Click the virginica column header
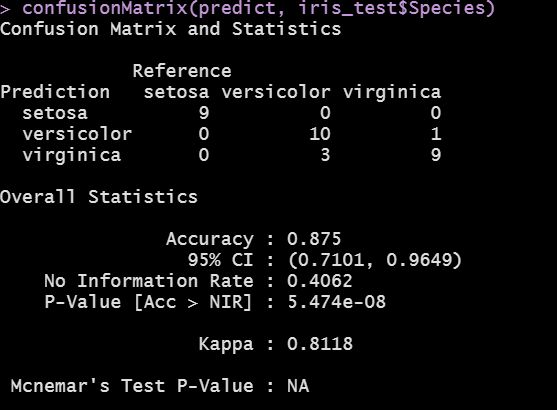The width and height of the screenshot is (557, 410). (392, 92)
